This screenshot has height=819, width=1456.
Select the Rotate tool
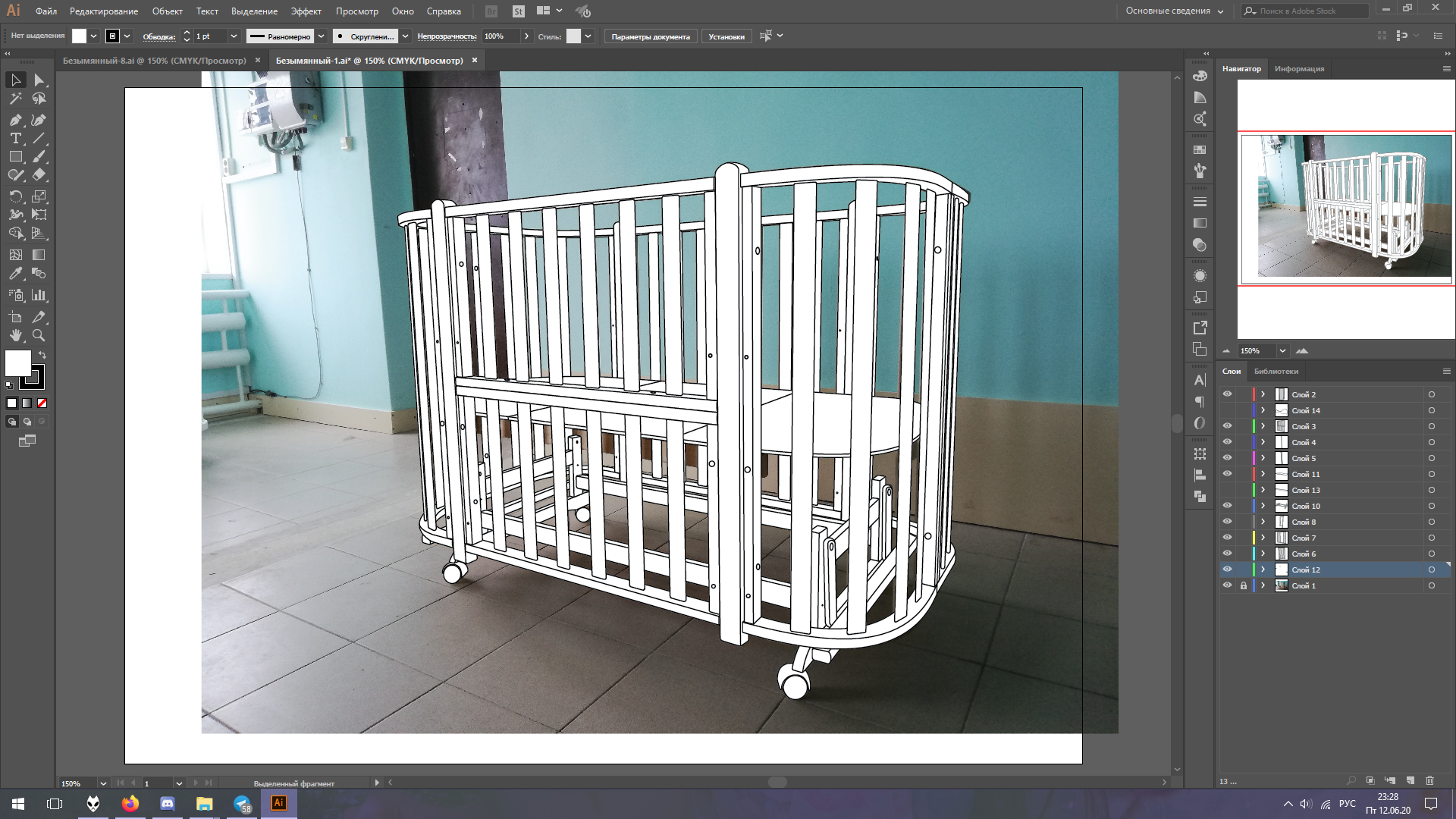(15, 196)
